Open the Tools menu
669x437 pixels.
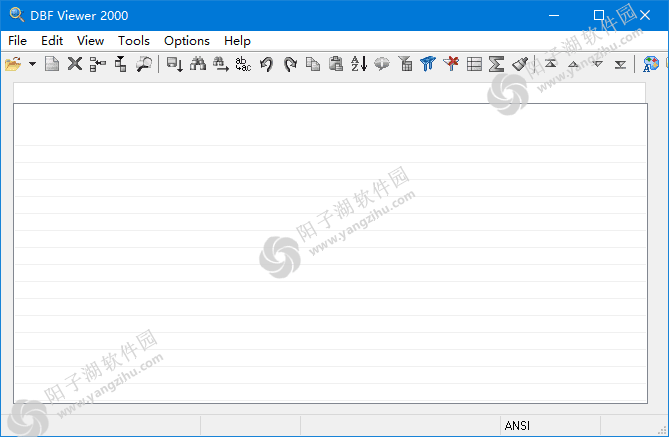point(134,41)
